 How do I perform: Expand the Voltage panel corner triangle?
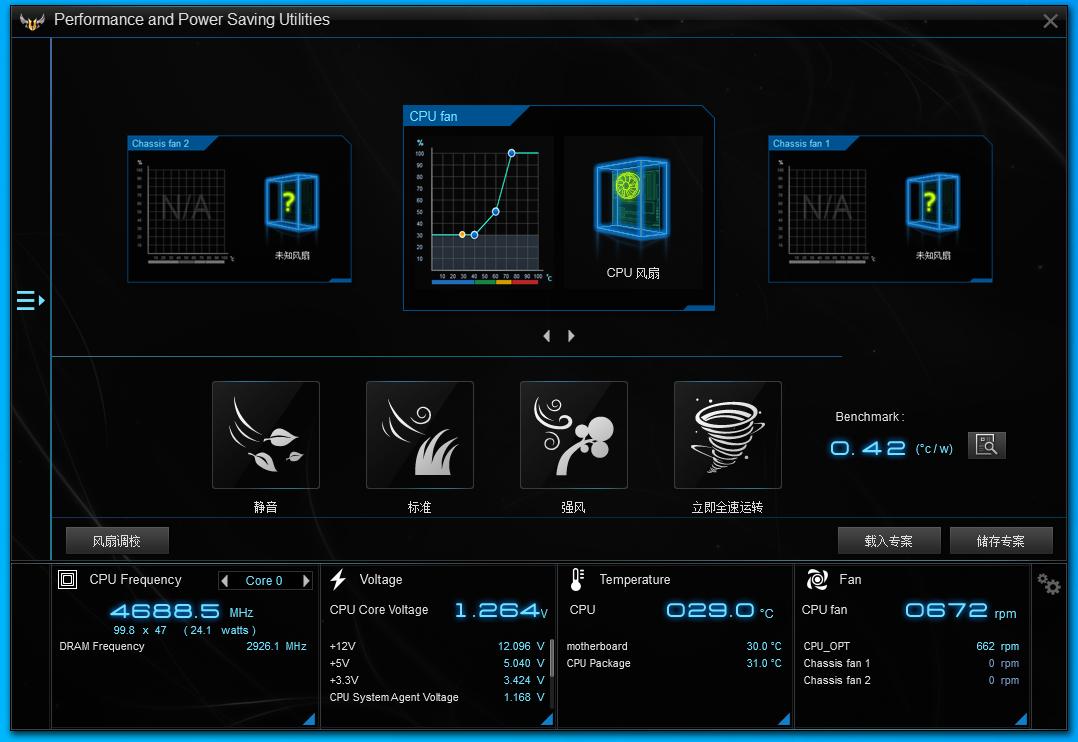point(546,718)
